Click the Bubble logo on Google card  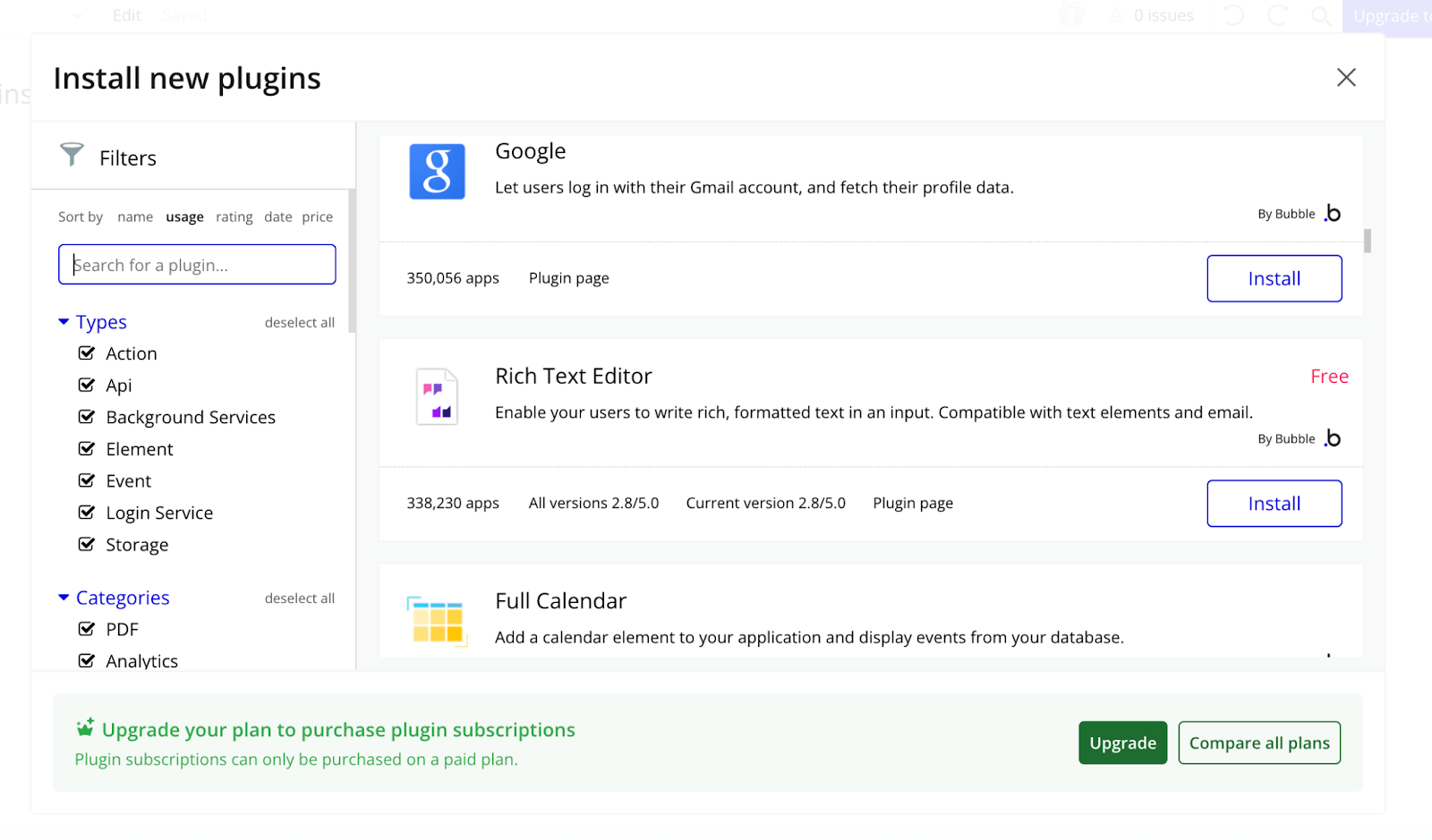click(1333, 213)
